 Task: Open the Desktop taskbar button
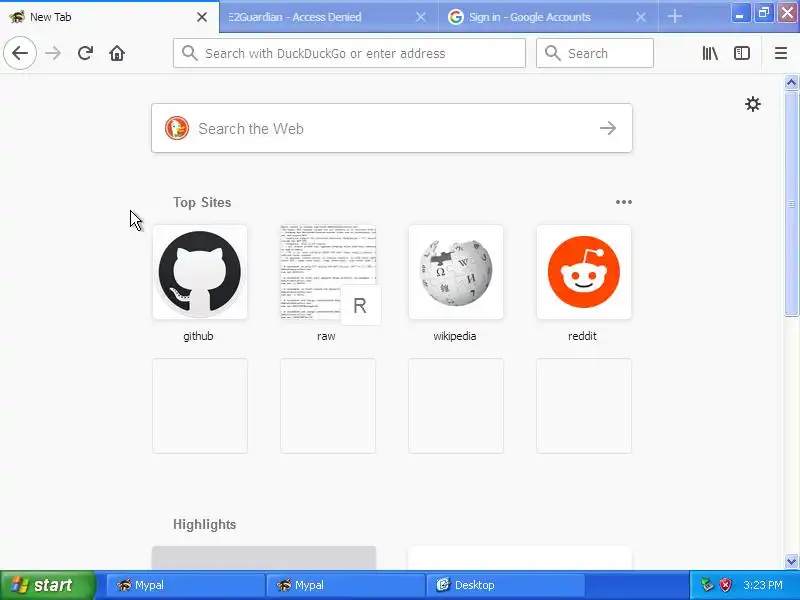(505, 585)
